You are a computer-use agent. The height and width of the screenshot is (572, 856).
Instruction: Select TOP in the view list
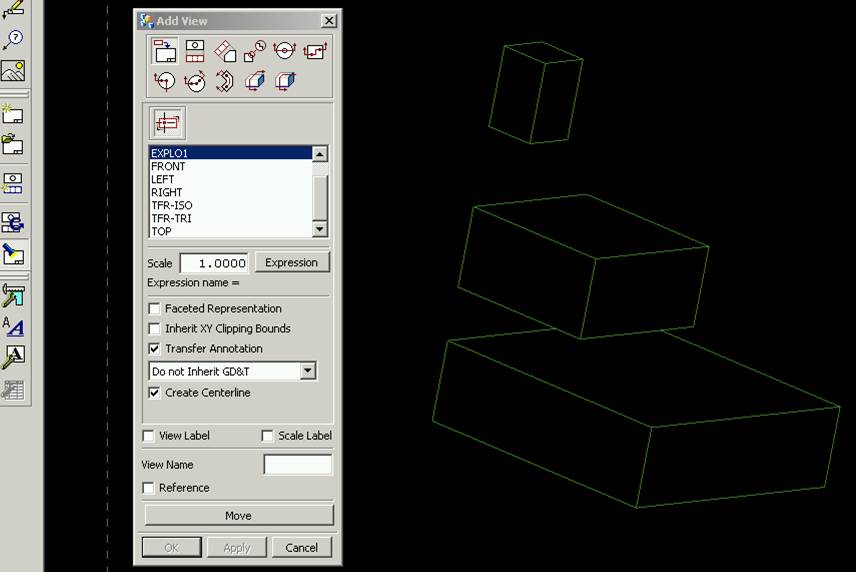[x=230, y=231]
